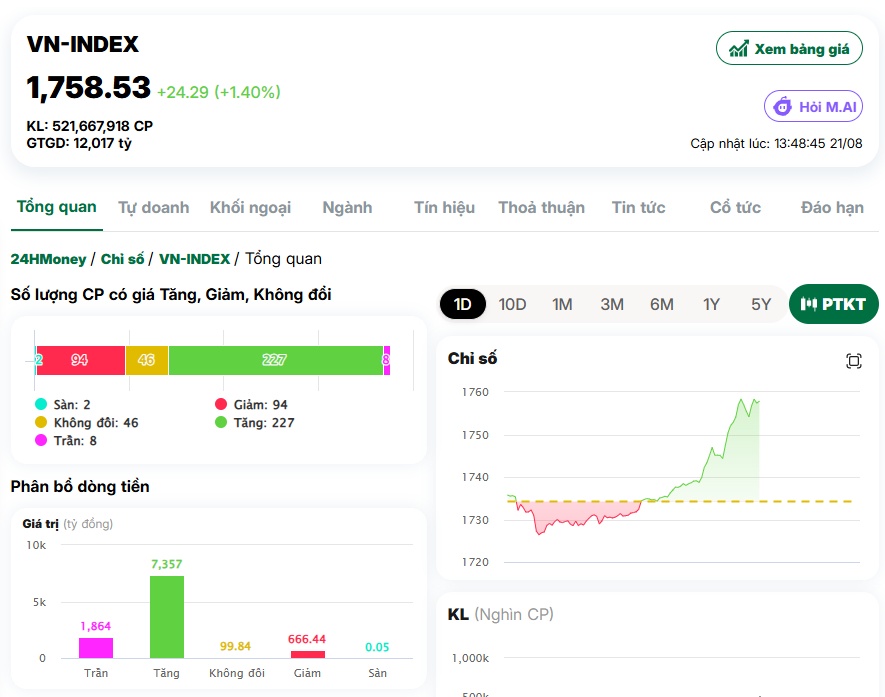The width and height of the screenshot is (885, 697).
Task: Click the M.AI robot icon
Action: [782, 106]
